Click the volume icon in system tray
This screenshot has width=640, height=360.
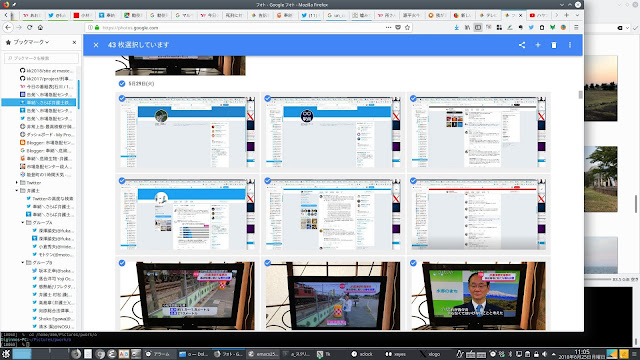coord(544,354)
